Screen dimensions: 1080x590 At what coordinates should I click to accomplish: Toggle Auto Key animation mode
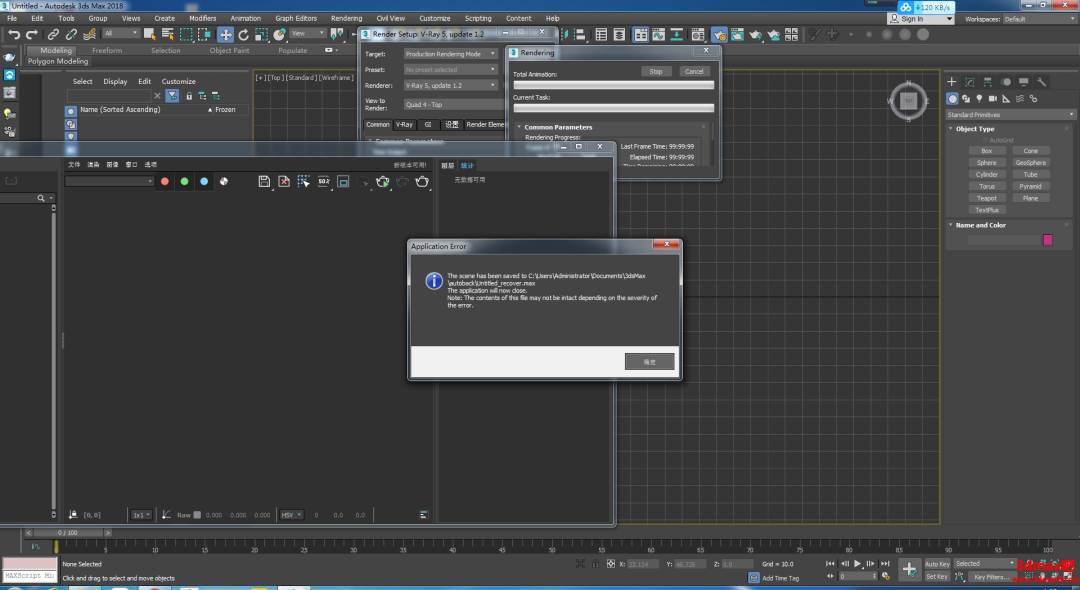(937, 564)
